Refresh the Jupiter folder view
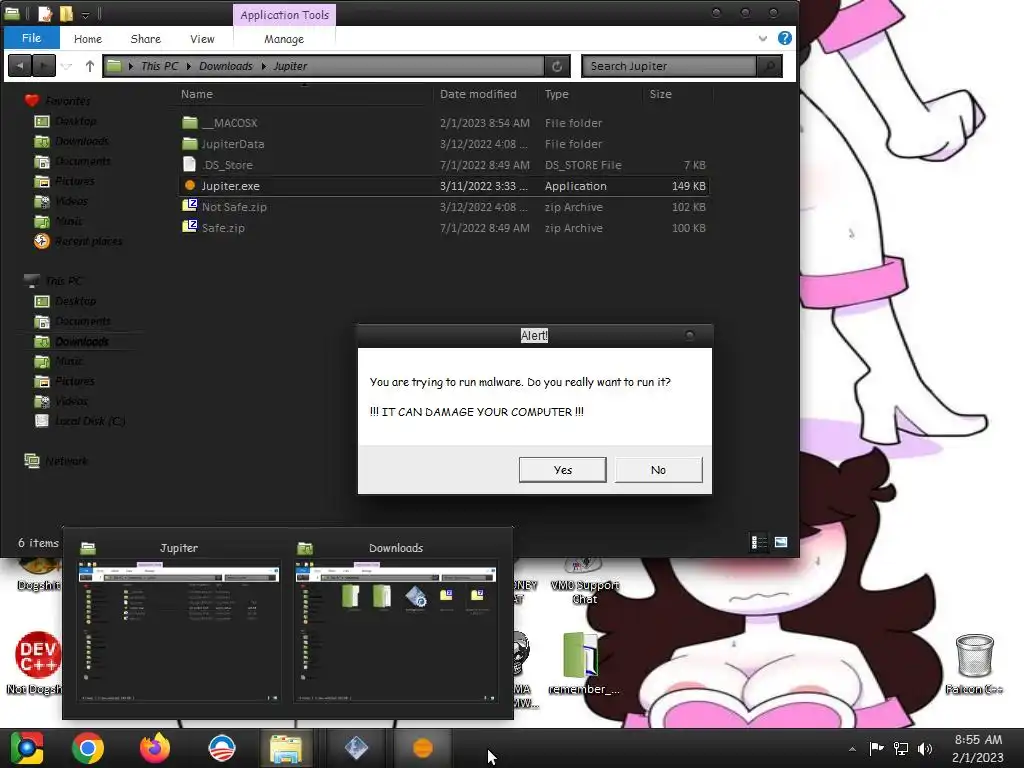The image size is (1024, 768). (556, 66)
